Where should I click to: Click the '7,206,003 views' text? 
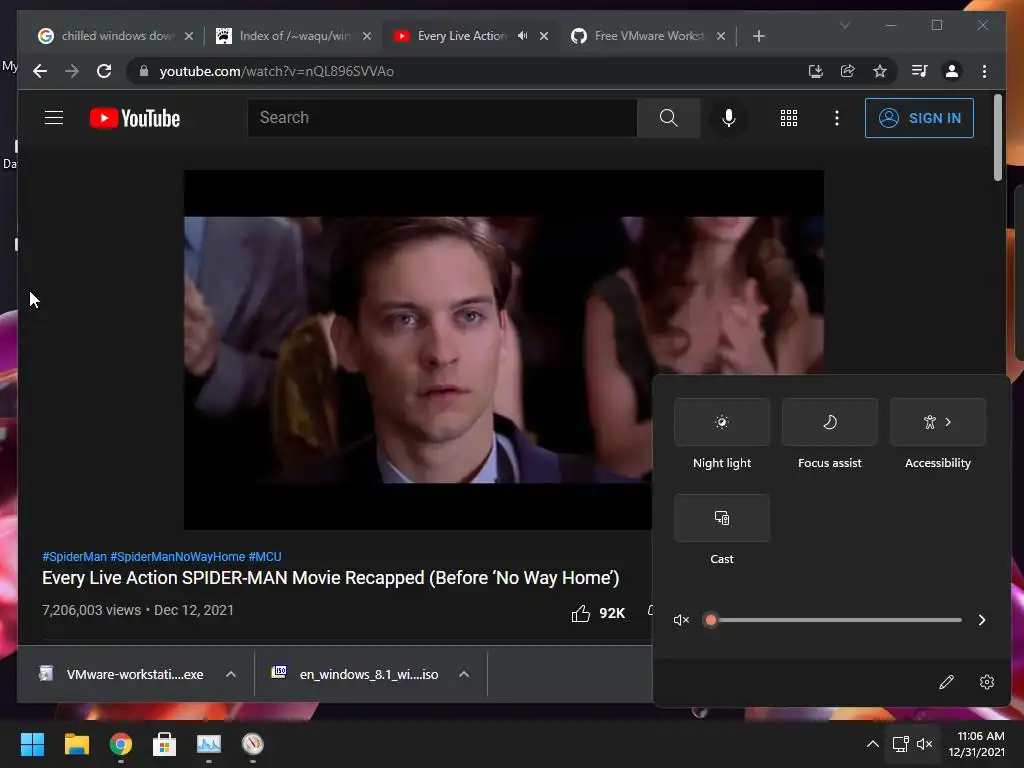point(91,610)
